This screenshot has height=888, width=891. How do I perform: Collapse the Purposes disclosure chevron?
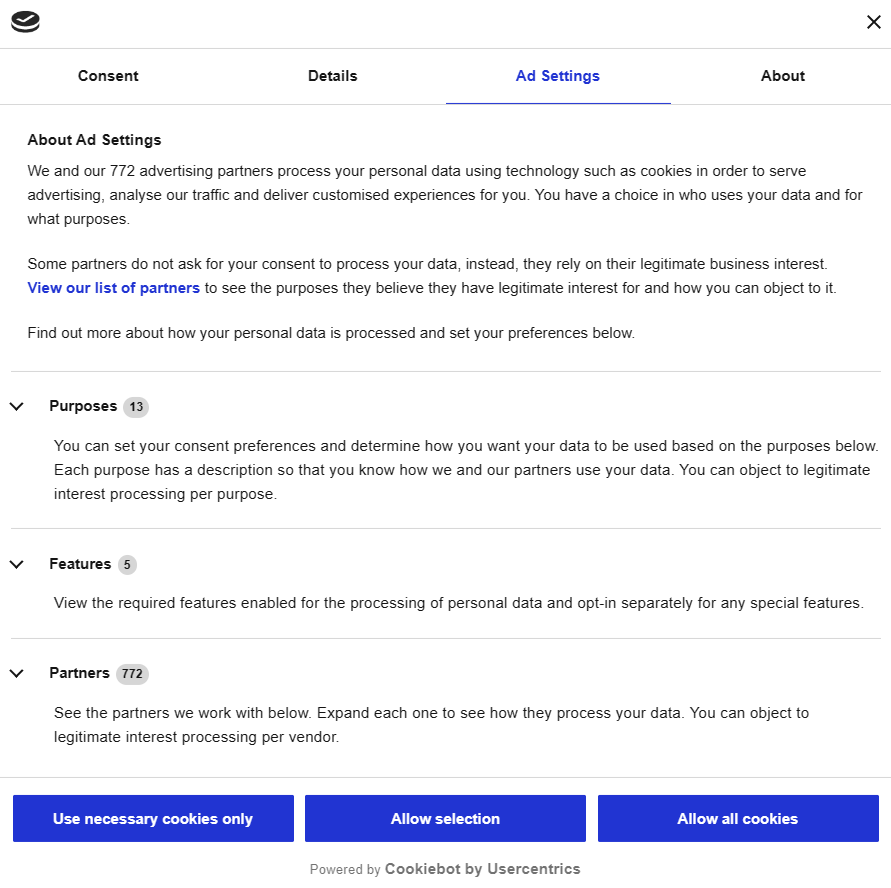tap(16, 406)
